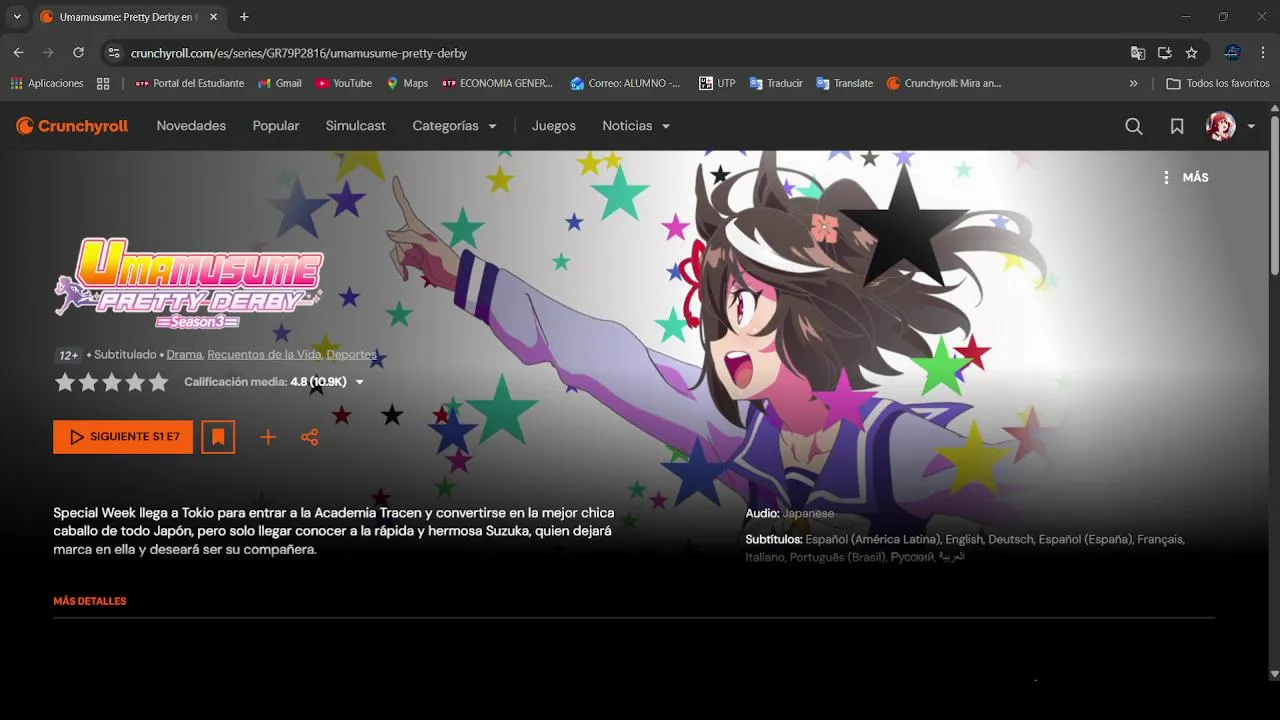Click the Umamusume Pretty Derby logo
1280x720 pixels.
point(190,283)
